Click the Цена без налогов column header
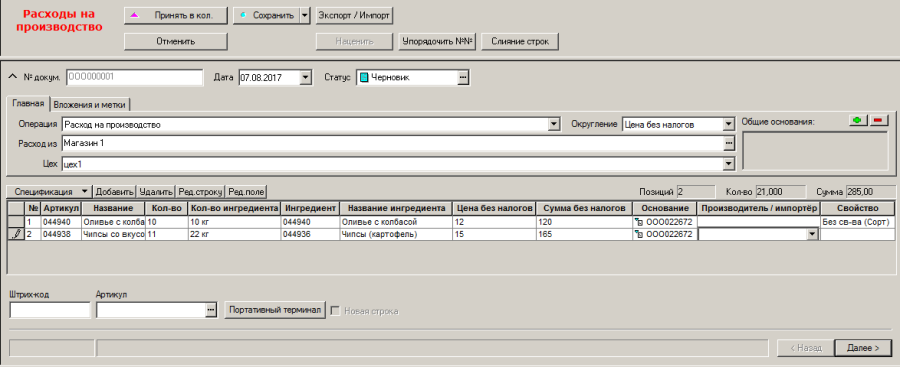The height and width of the screenshot is (367, 900). tap(494, 207)
